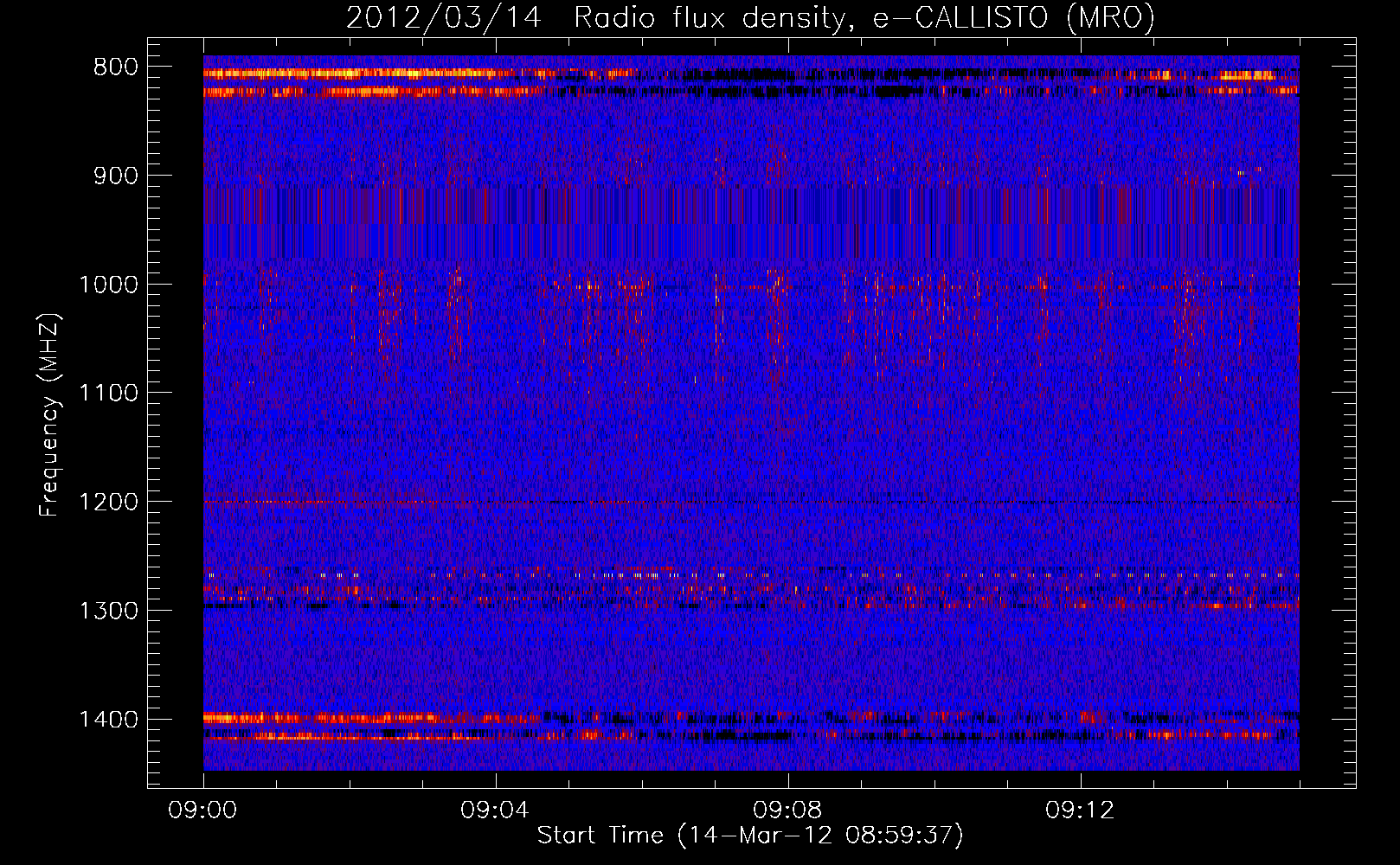Select the 1000 frequency tick label
Image resolution: width=1400 pixels, height=865 pixels.
tap(108, 285)
